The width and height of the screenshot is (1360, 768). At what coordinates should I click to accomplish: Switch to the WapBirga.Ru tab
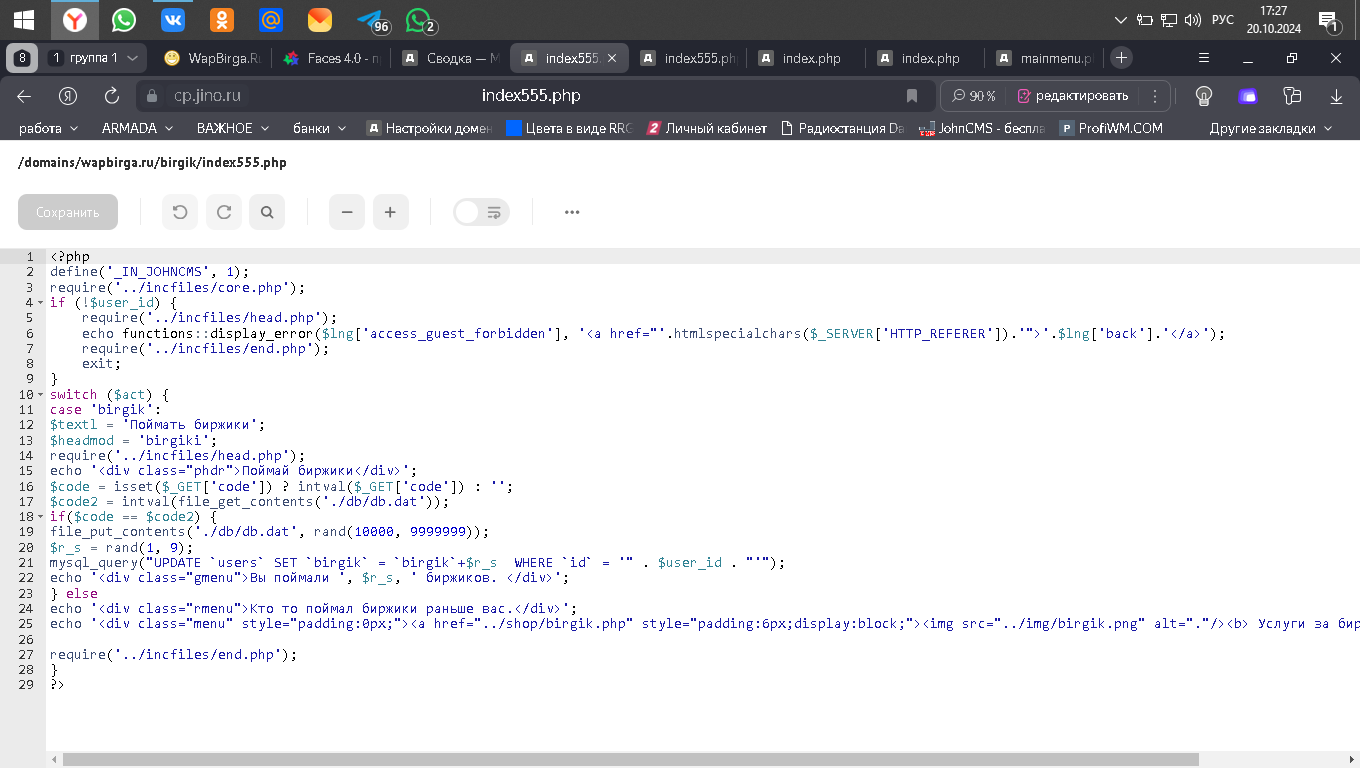click(x=212, y=58)
